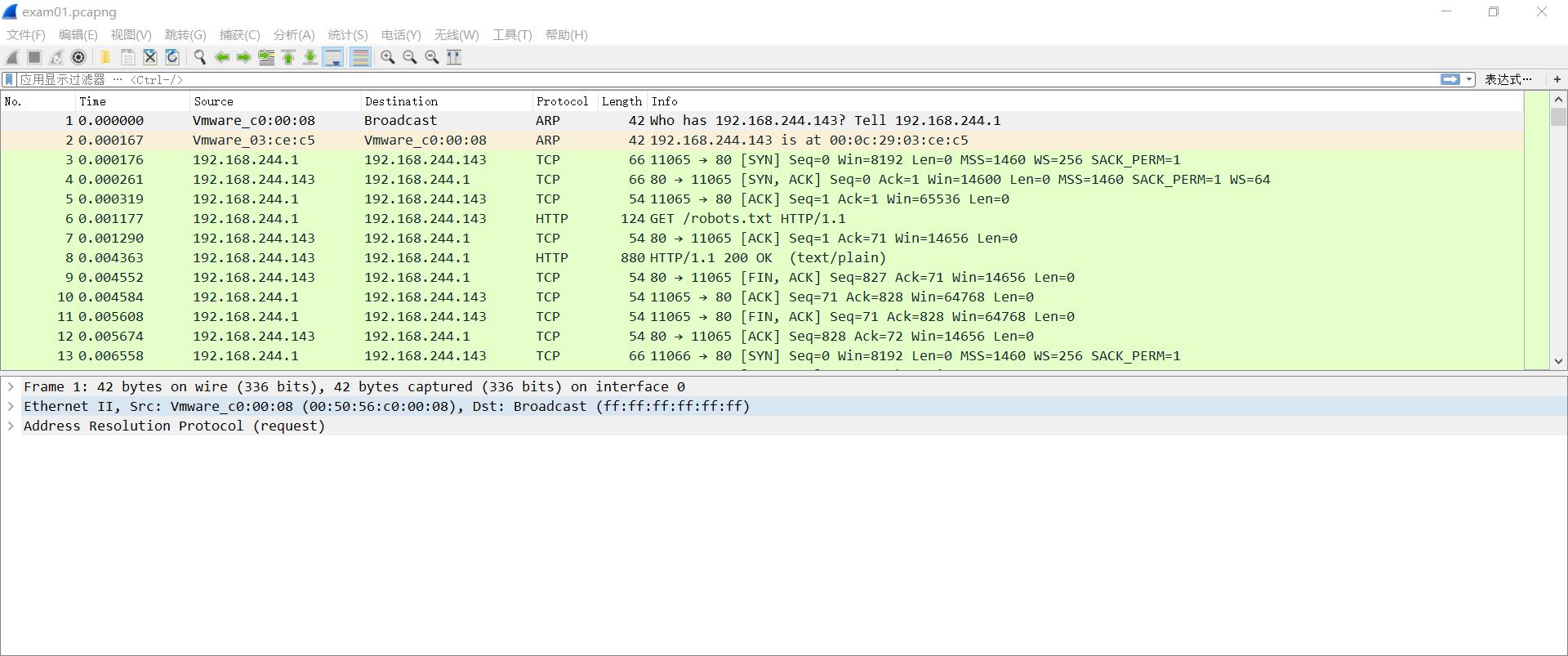The image size is (1568, 656).
Task: Open the filter history dropdown arrow
Action: pyautogui.click(x=1469, y=79)
